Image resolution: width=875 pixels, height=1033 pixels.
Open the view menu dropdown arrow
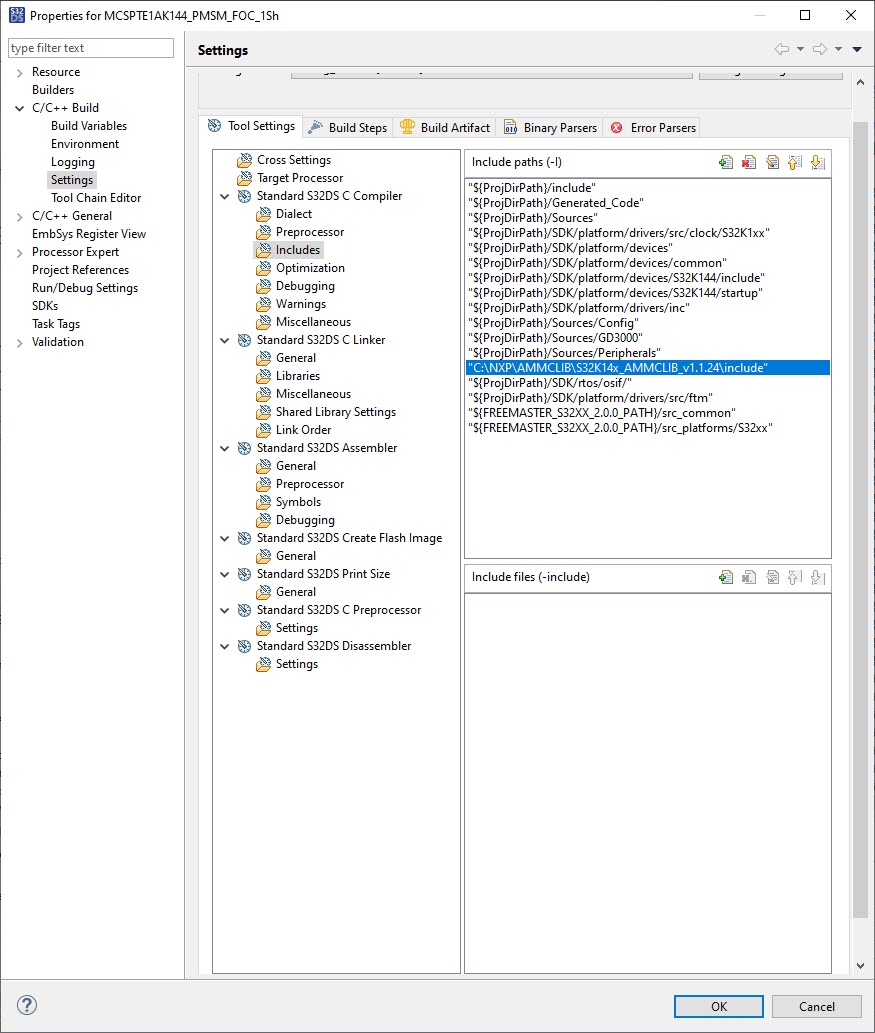point(855,48)
